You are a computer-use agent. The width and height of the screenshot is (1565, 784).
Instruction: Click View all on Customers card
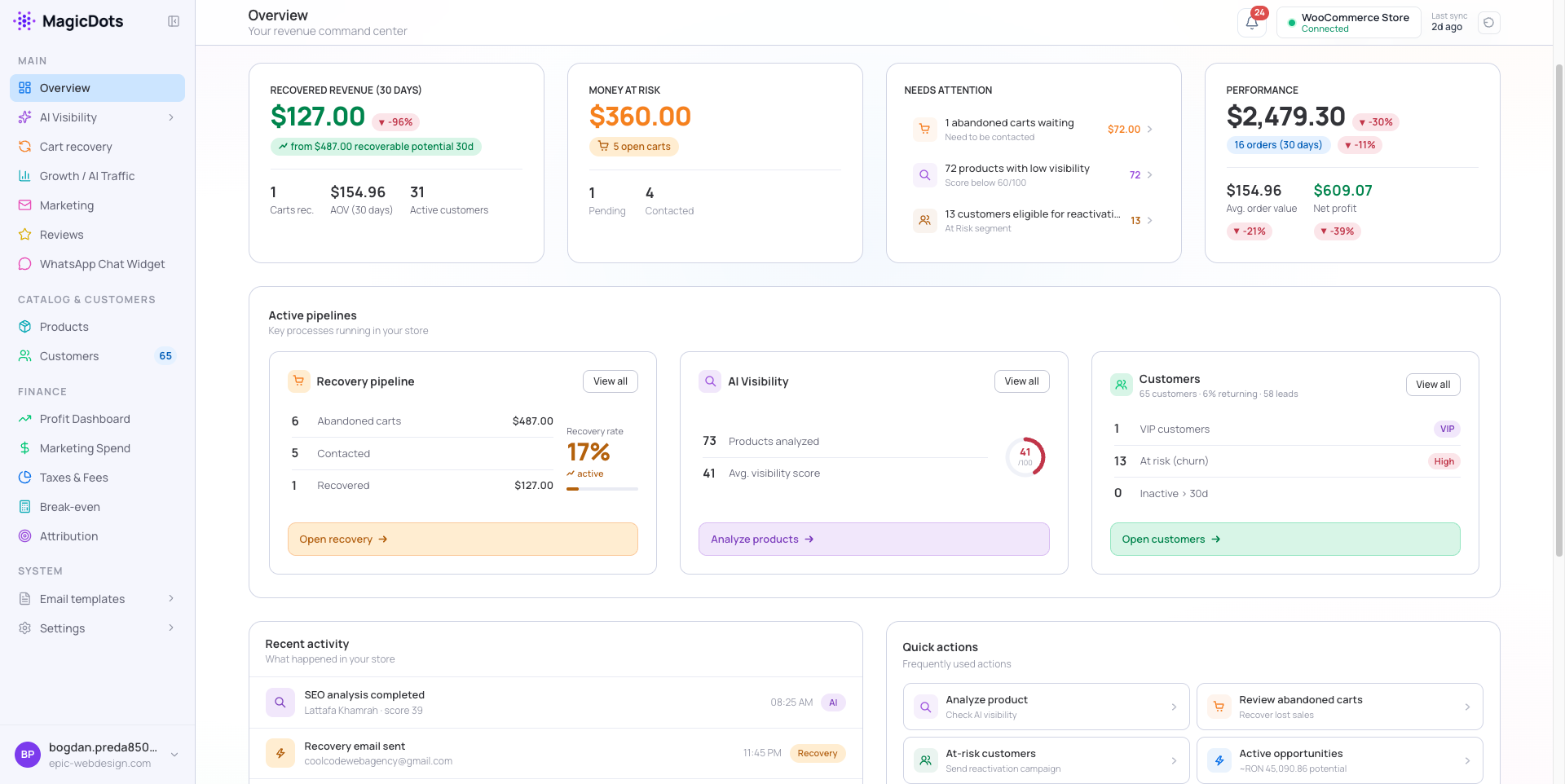pyautogui.click(x=1433, y=385)
